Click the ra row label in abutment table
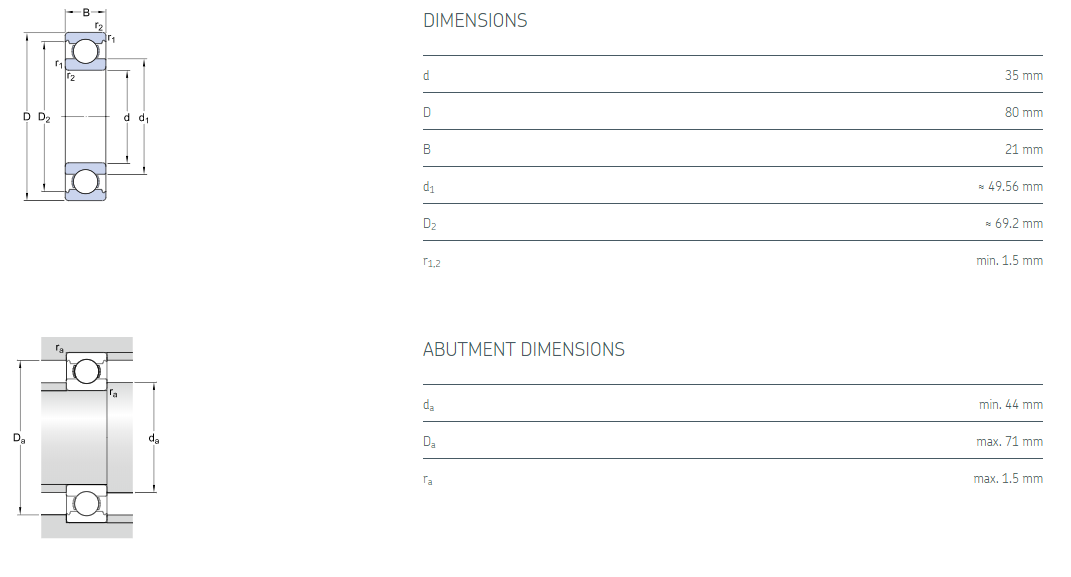 [428, 480]
